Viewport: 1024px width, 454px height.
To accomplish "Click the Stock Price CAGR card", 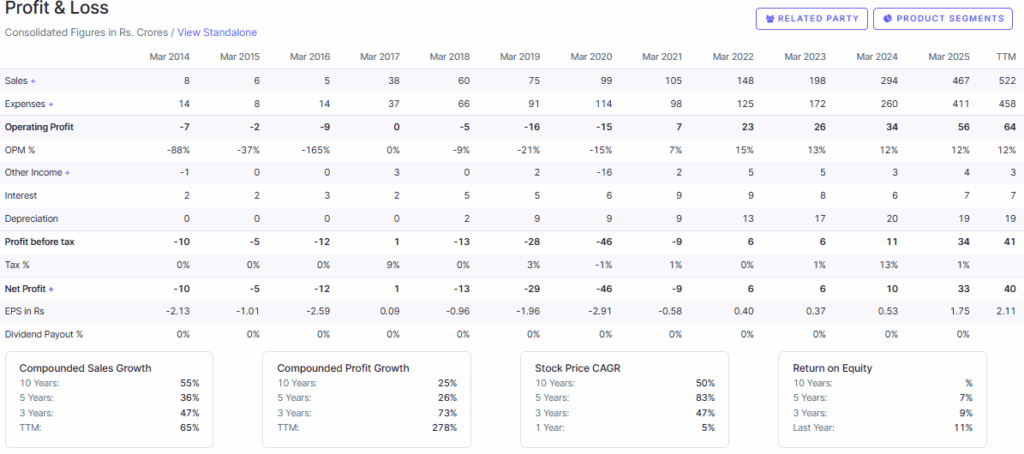I will coord(625,397).
